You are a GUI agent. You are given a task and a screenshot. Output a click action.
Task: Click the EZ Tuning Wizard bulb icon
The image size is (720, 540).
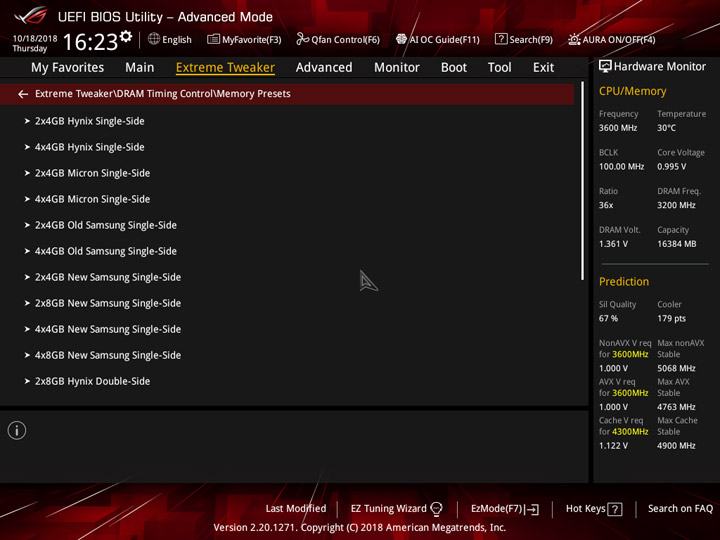437,509
